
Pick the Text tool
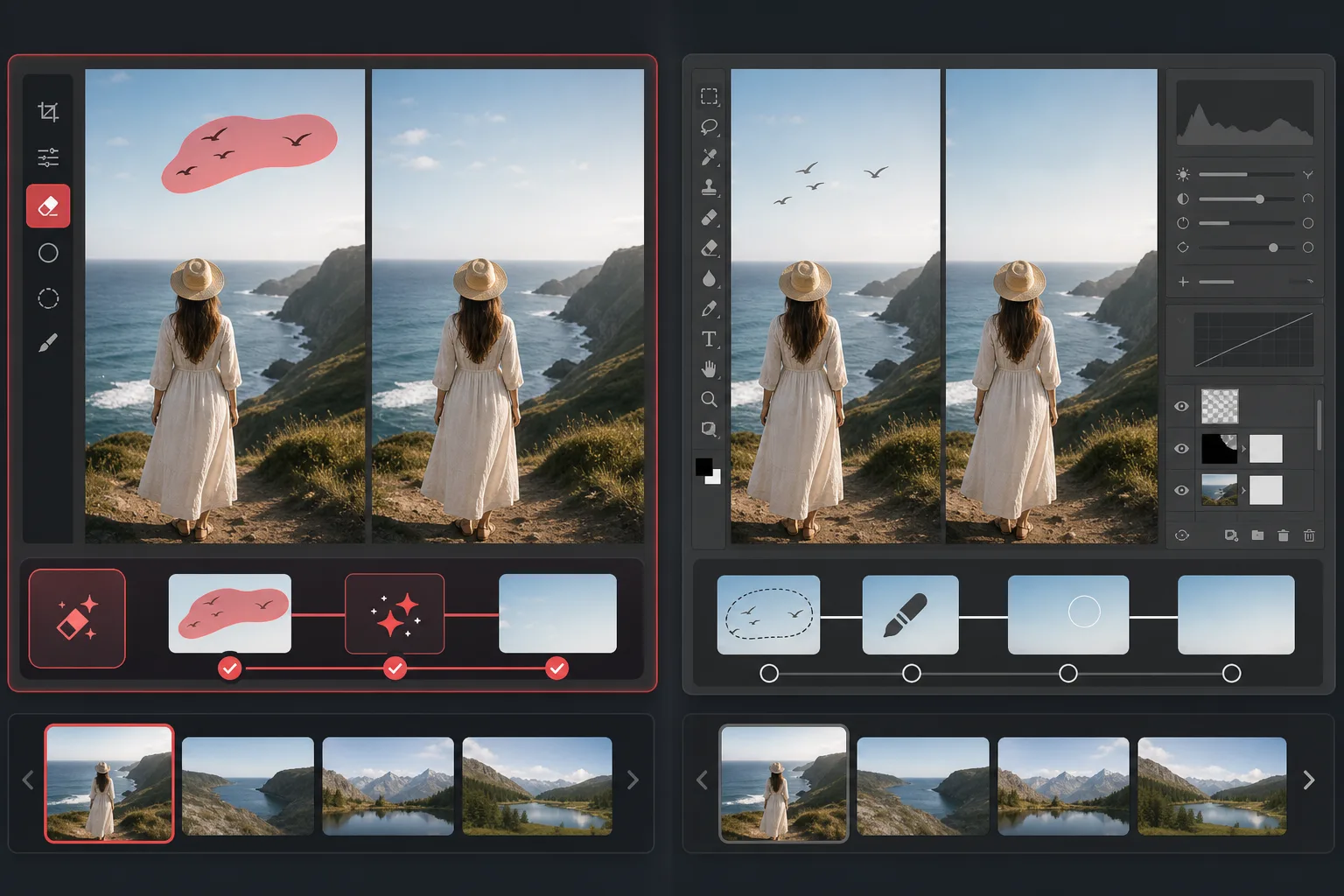709,339
